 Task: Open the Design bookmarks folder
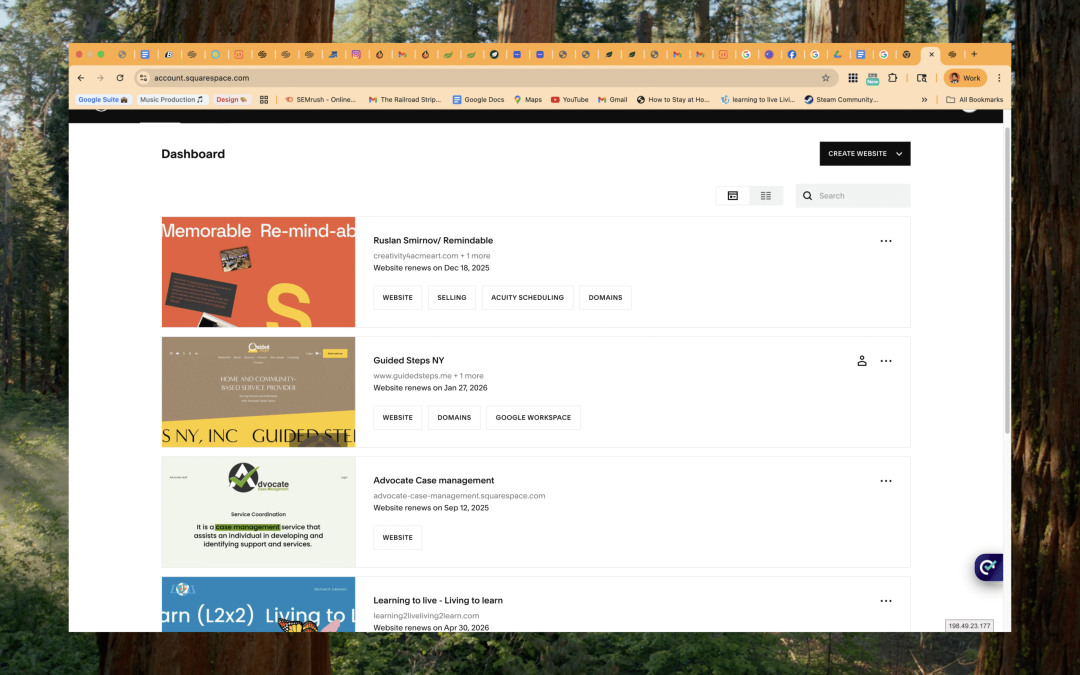coord(230,99)
